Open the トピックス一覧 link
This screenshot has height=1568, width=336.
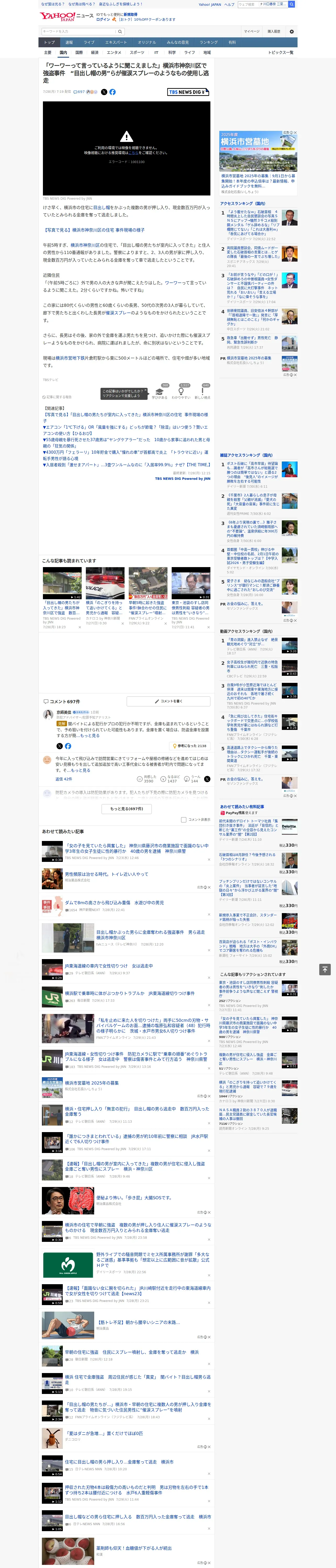pos(281,52)
